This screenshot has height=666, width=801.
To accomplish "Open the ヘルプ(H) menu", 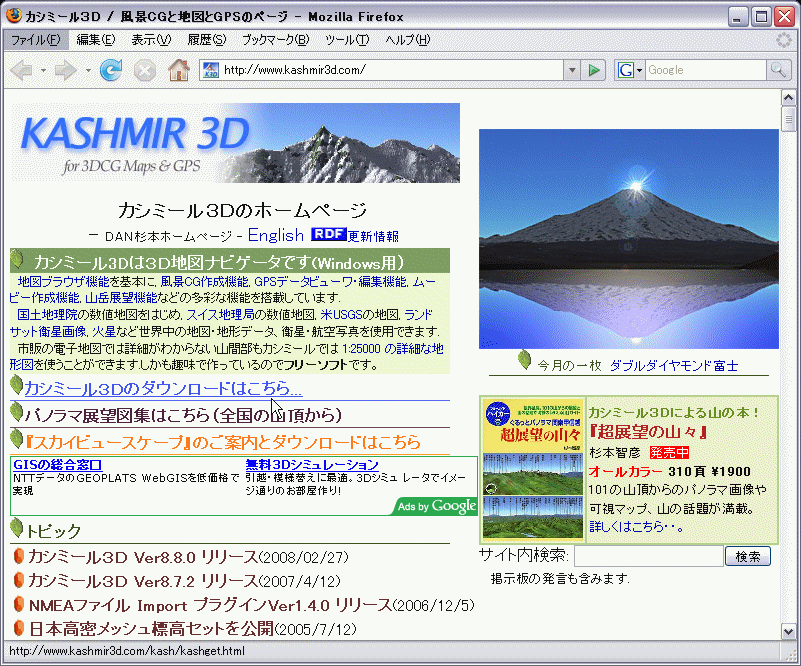I will pos(408,40).
